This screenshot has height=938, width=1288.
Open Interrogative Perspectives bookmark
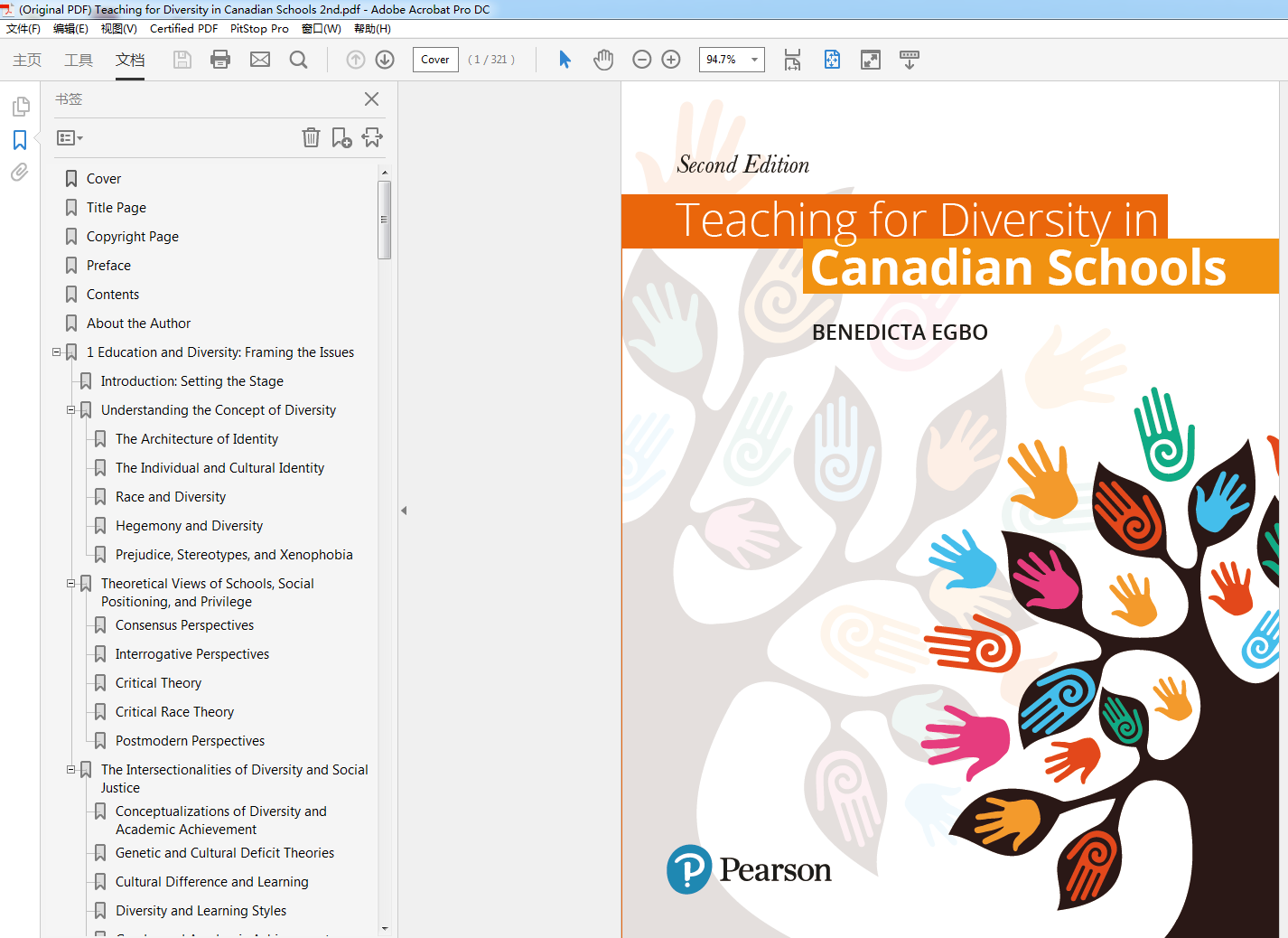pos(192,654)
